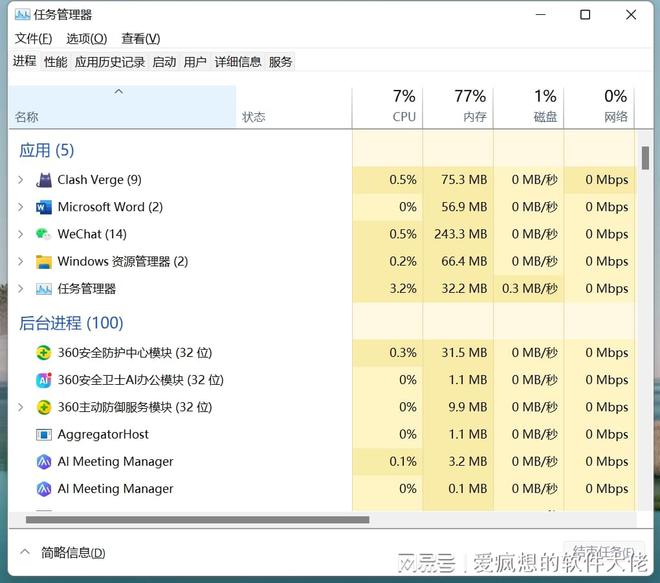Switch to the 应用历史记录 tab
The height and width of the screenshot is (583, 660).
coord(110,62)
